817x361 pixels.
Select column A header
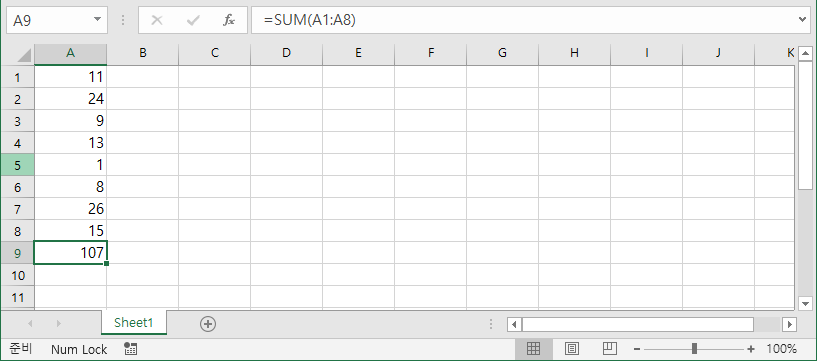click(71, 54)
